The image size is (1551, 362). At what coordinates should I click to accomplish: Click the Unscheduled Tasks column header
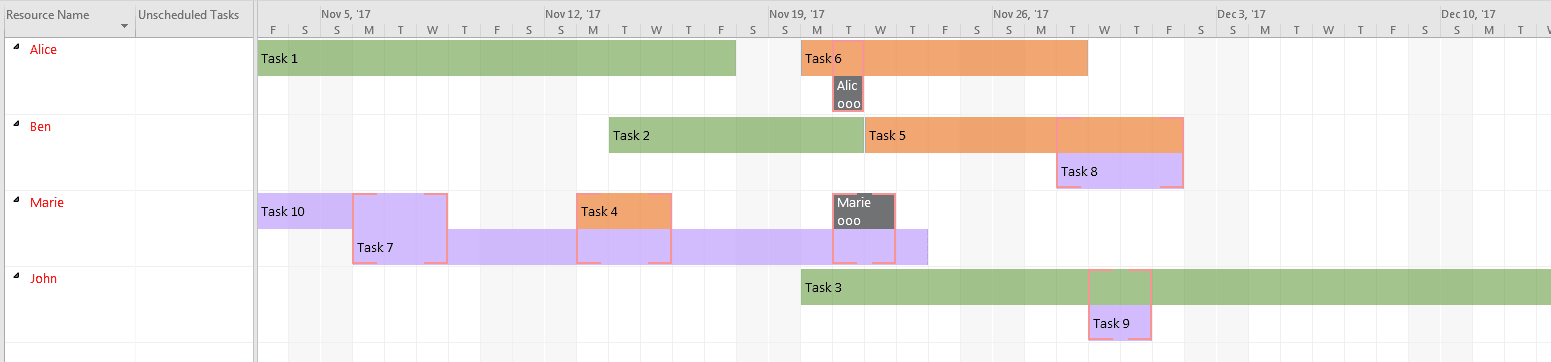[194, 15]
